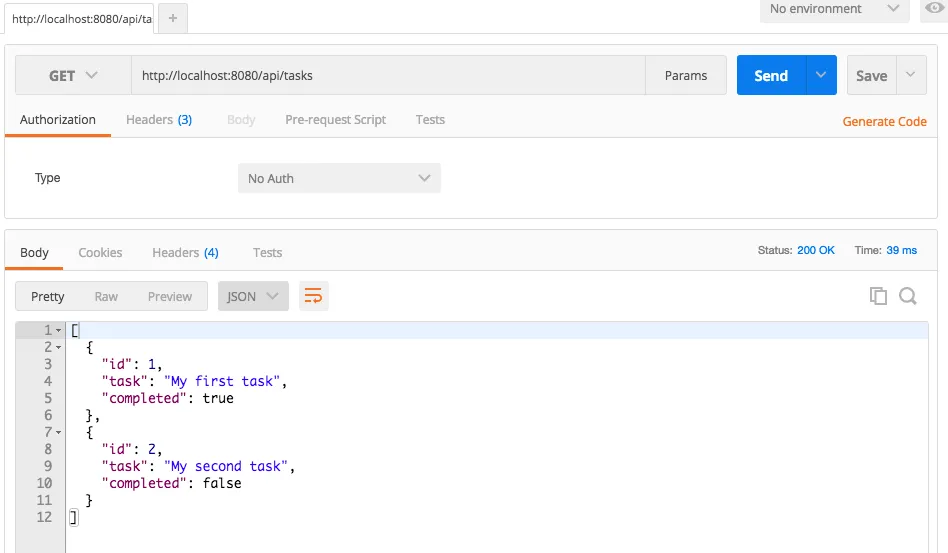Expand the No Auth type dropdown
Image resolution: width=948 pixels, height=553 pixels.
point(339,178)
